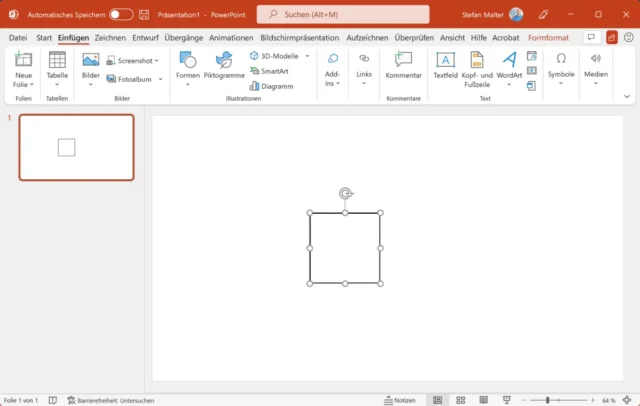Click the Bilder picture icon
This screenshot has width=640, height=406.
tap(91, 60)
